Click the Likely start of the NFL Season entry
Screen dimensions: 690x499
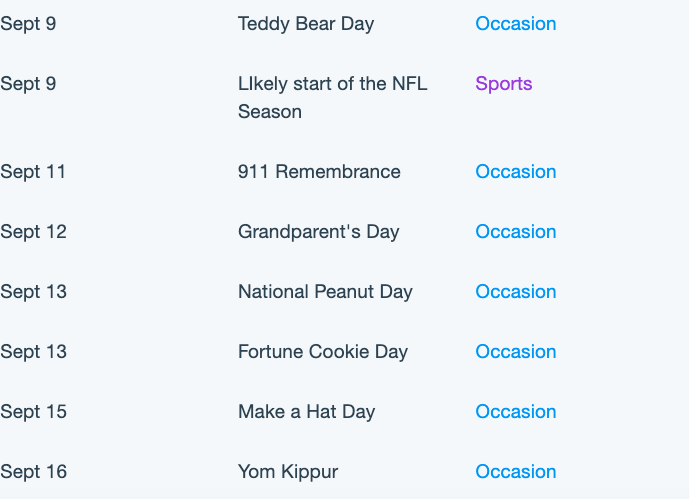333,98
